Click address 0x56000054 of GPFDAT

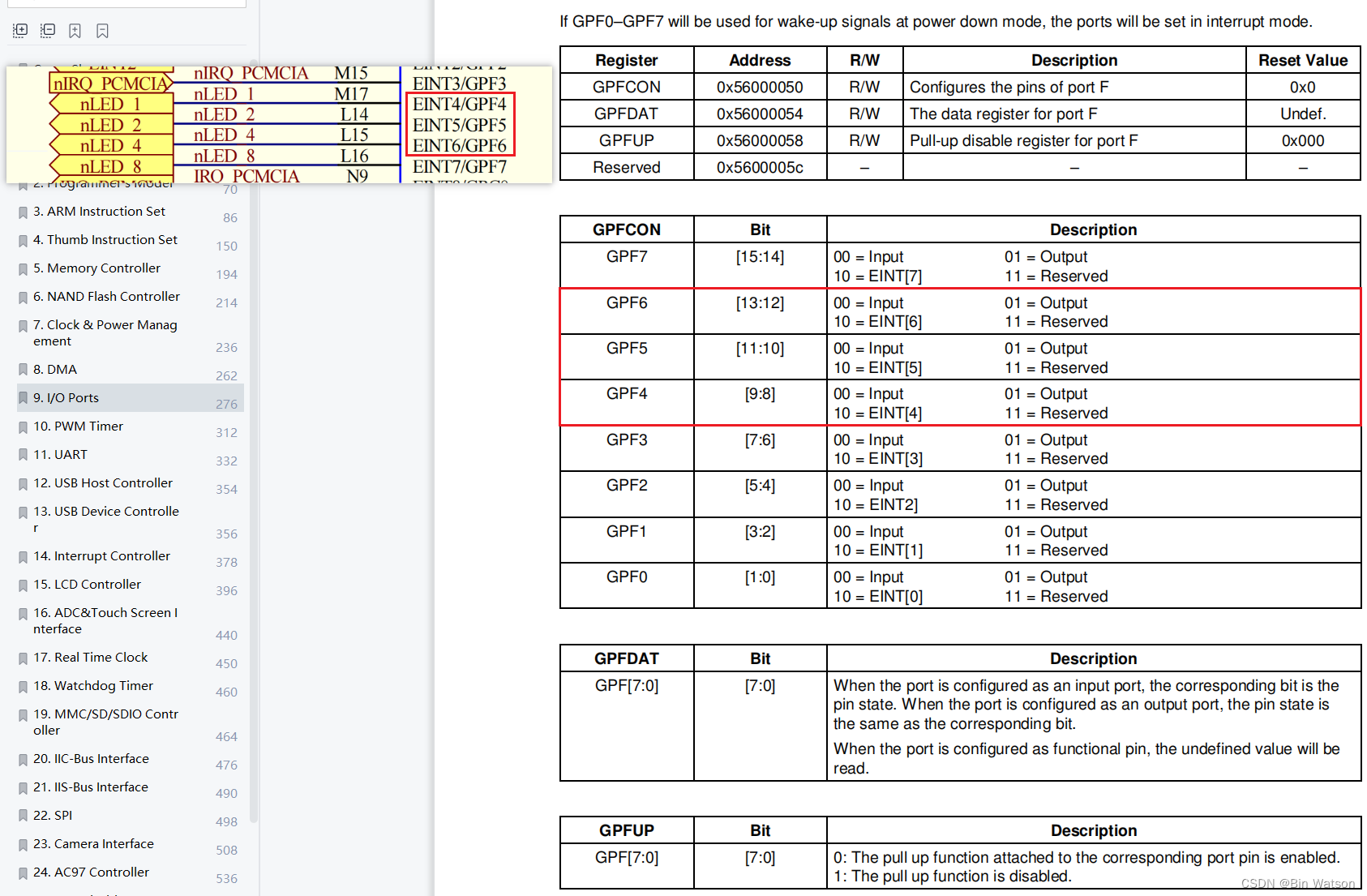[x=760, y=114]
